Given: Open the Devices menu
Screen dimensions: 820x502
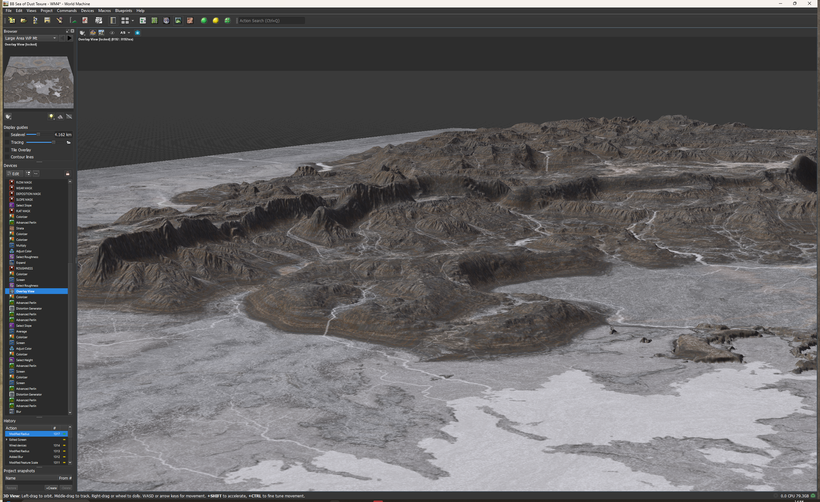Looking at the screenshot, I should tap(88, 11).
